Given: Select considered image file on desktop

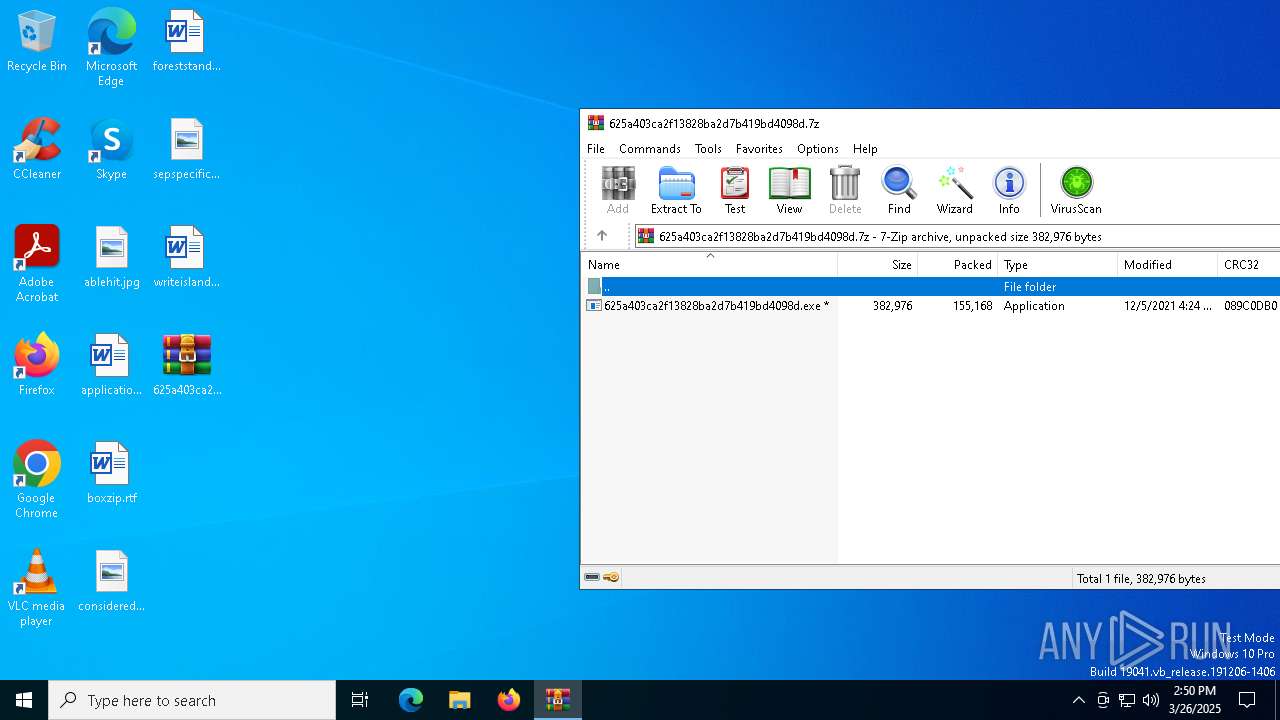Looking at the screenshot, I should pyautogui.click(x=111, y=581).
